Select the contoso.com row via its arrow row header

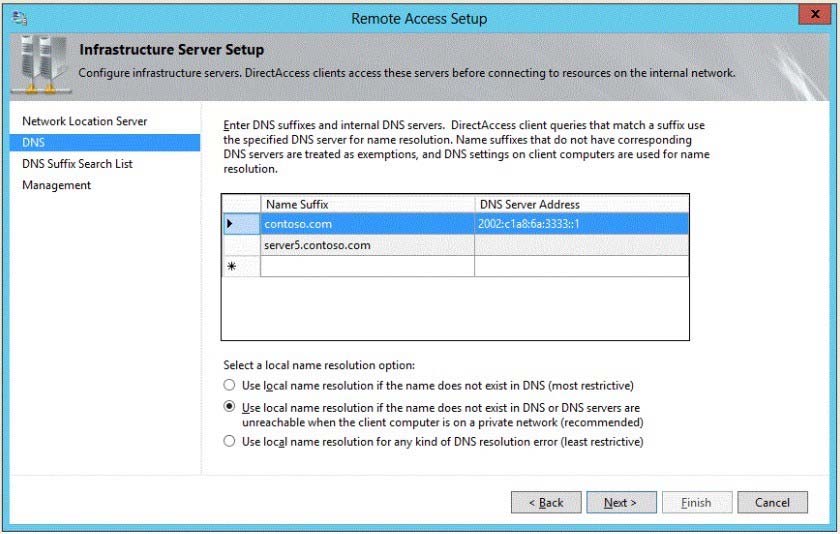click(241, 224)
